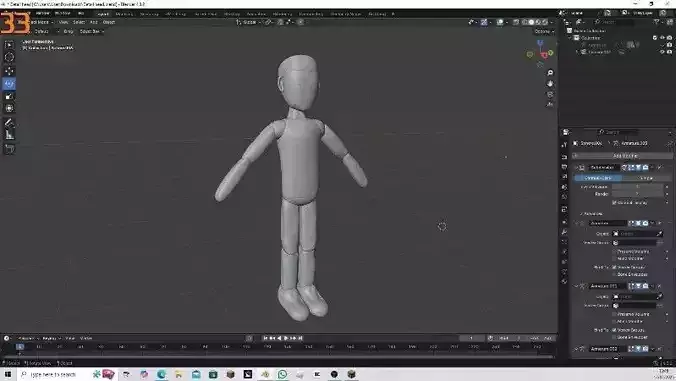This screenshot has width=676, height=381.
Task: Open the Layout workspace tab
Action: point(103,14)
